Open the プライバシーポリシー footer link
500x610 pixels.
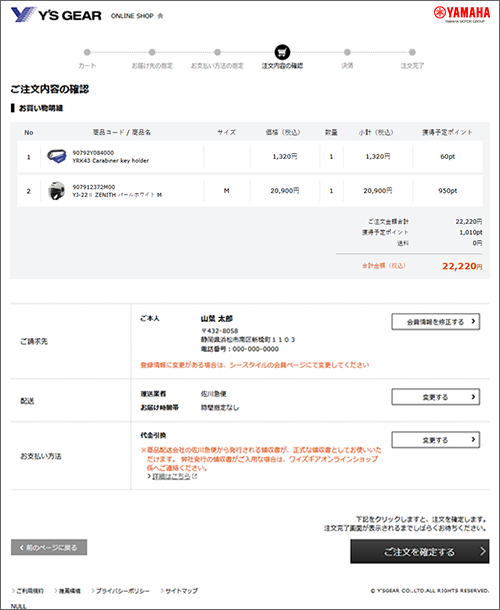click(x=123, y=591)
